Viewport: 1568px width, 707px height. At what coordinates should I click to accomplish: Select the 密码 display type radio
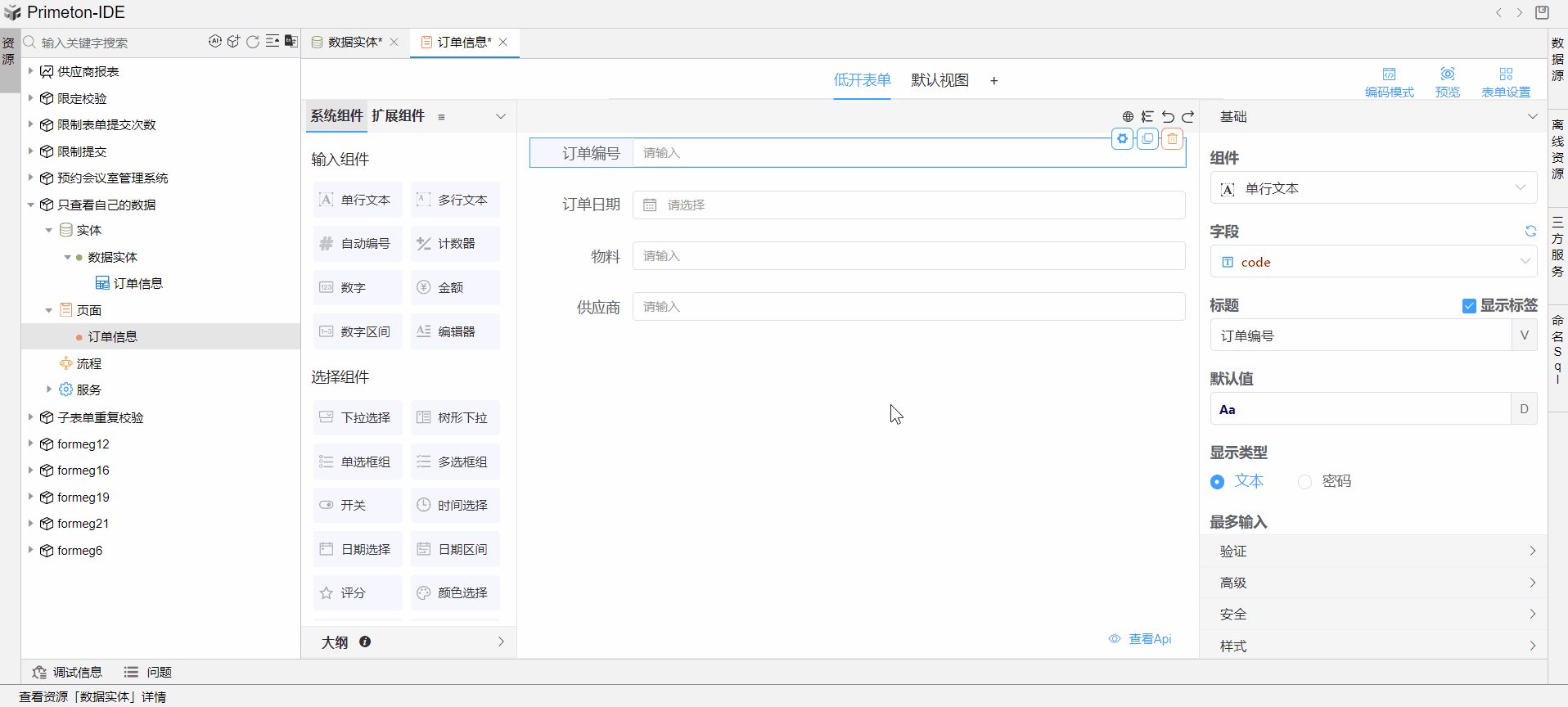tap(1304, 482)
